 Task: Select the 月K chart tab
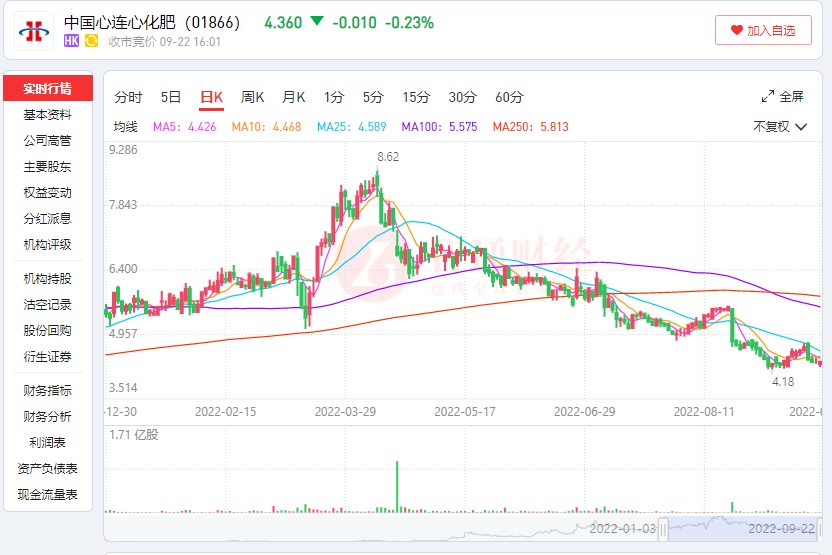[293, 97]
